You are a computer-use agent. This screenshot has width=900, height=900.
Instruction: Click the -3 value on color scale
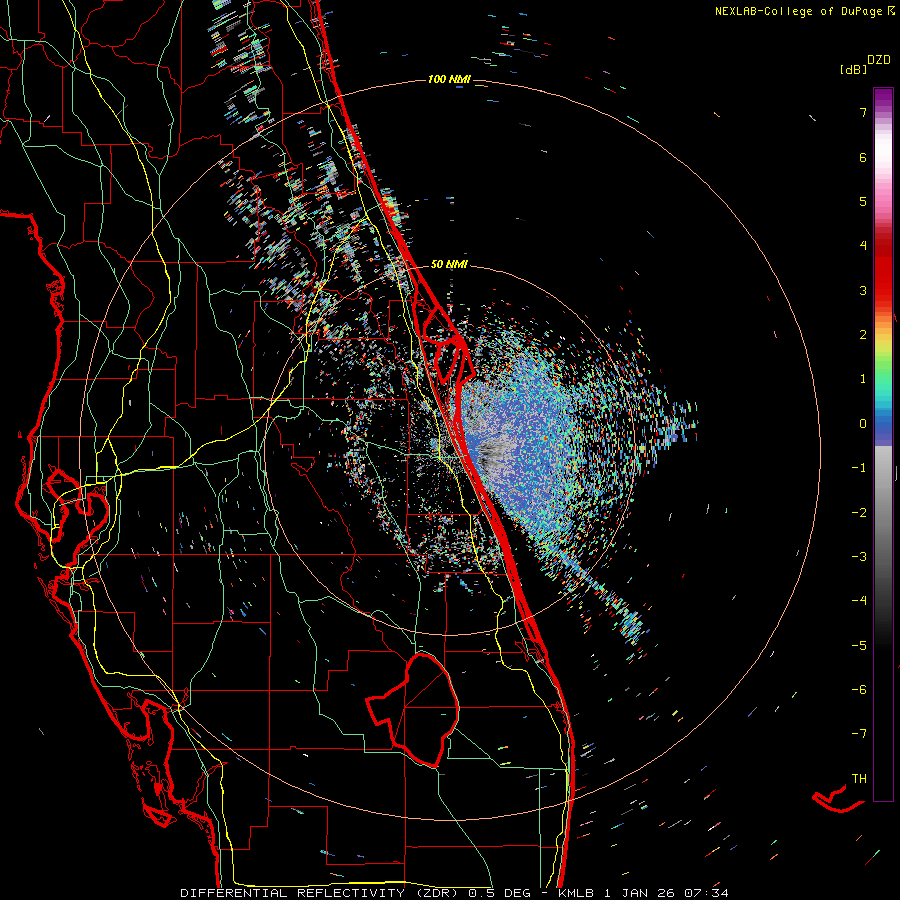tap(859, 557)
